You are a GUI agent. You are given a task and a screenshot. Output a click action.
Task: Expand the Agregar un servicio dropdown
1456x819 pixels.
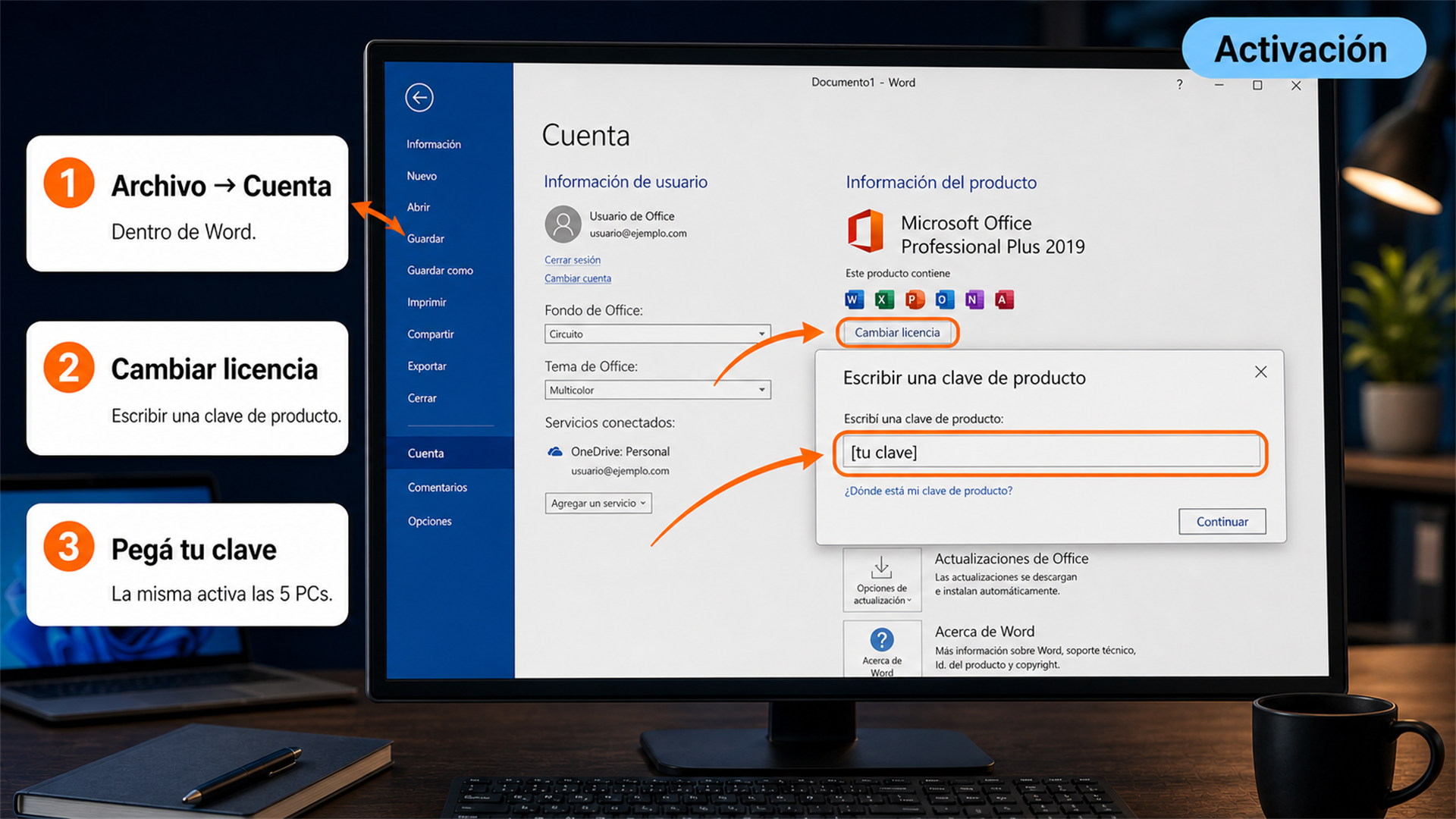pos(598,503)
